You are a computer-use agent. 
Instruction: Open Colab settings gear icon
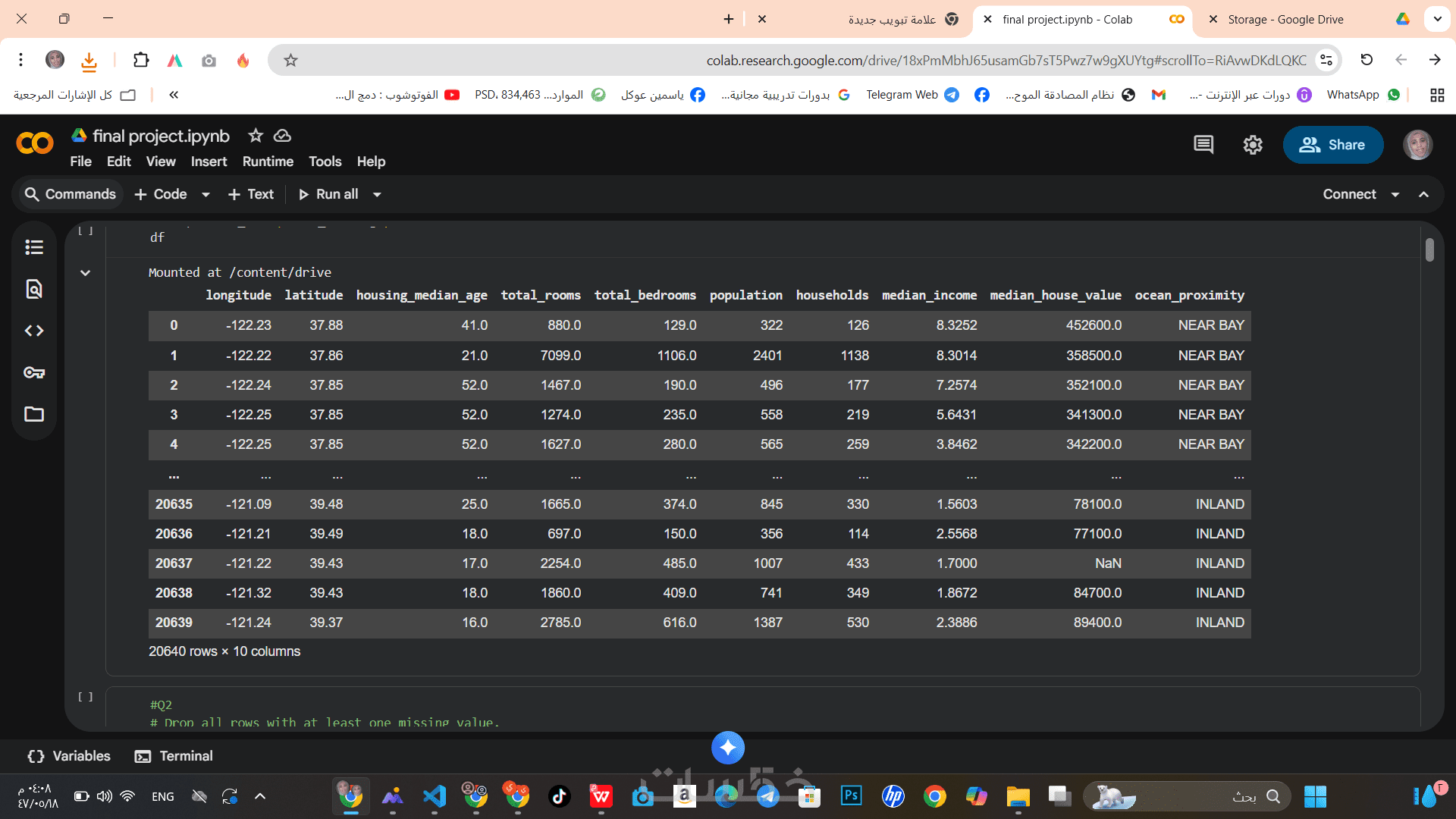[1253, 145]
